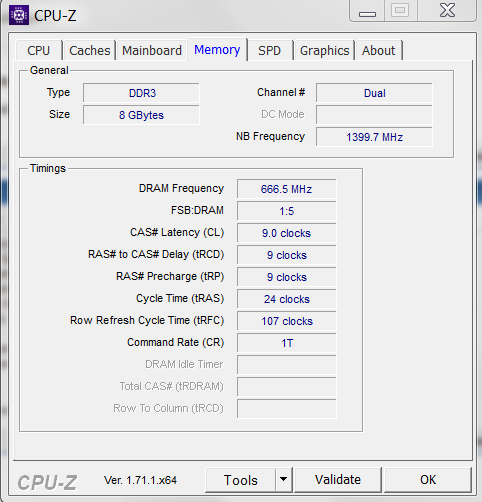Switch to the Graphics tab
Image resolution: width=482 pixels, height=502 pixels.
324,51
